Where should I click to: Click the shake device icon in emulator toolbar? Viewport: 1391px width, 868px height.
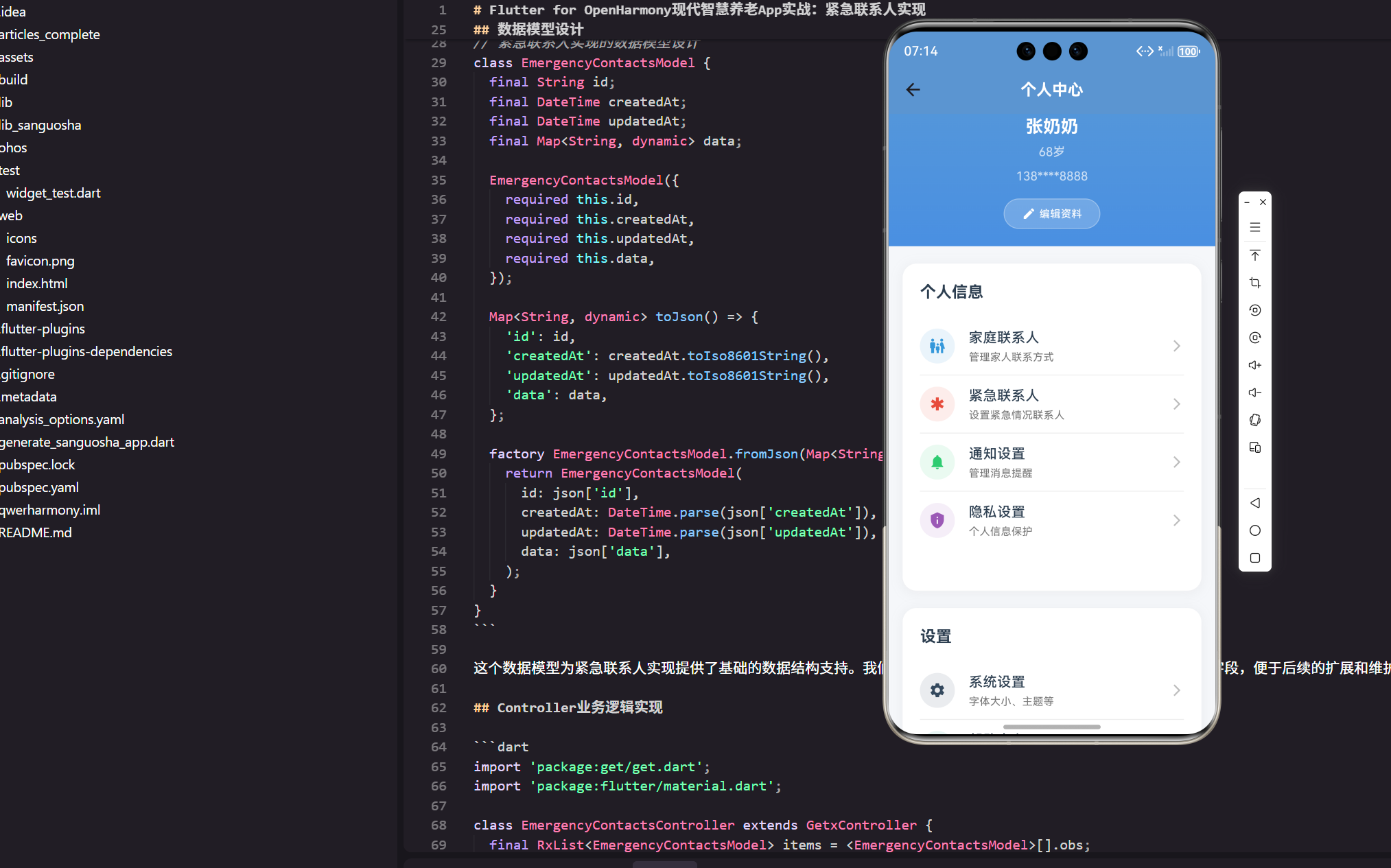tap(1255, 420)
